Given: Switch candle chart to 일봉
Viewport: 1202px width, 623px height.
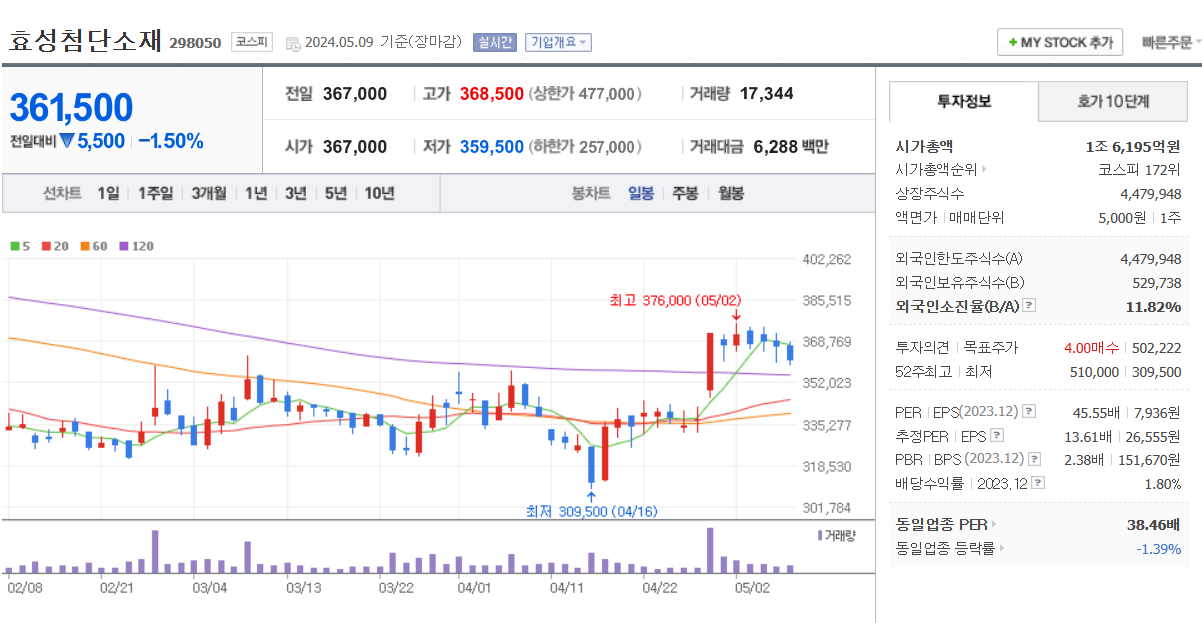Looking at the screenshot, I should tap(641, 193).
